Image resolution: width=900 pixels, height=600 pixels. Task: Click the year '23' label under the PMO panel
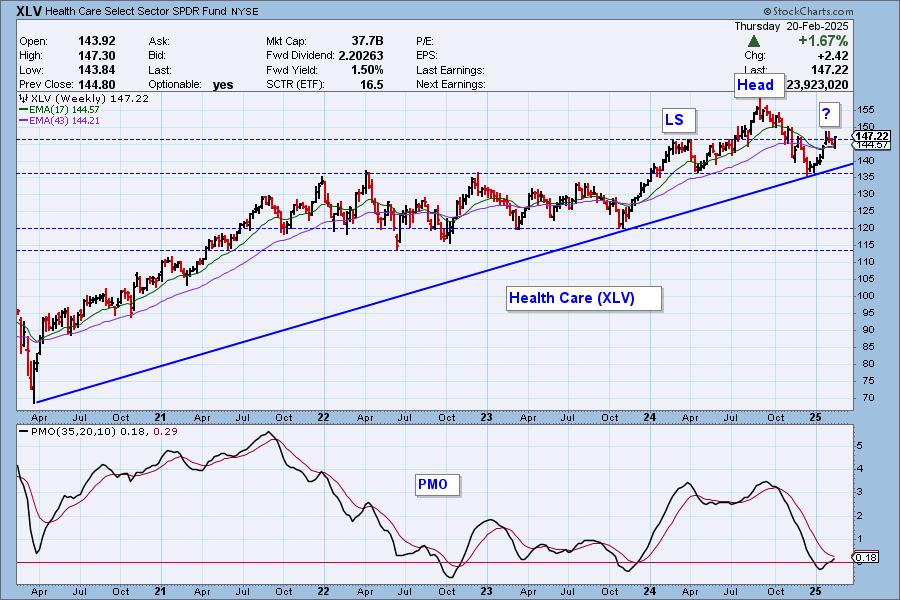click(486, 591)
